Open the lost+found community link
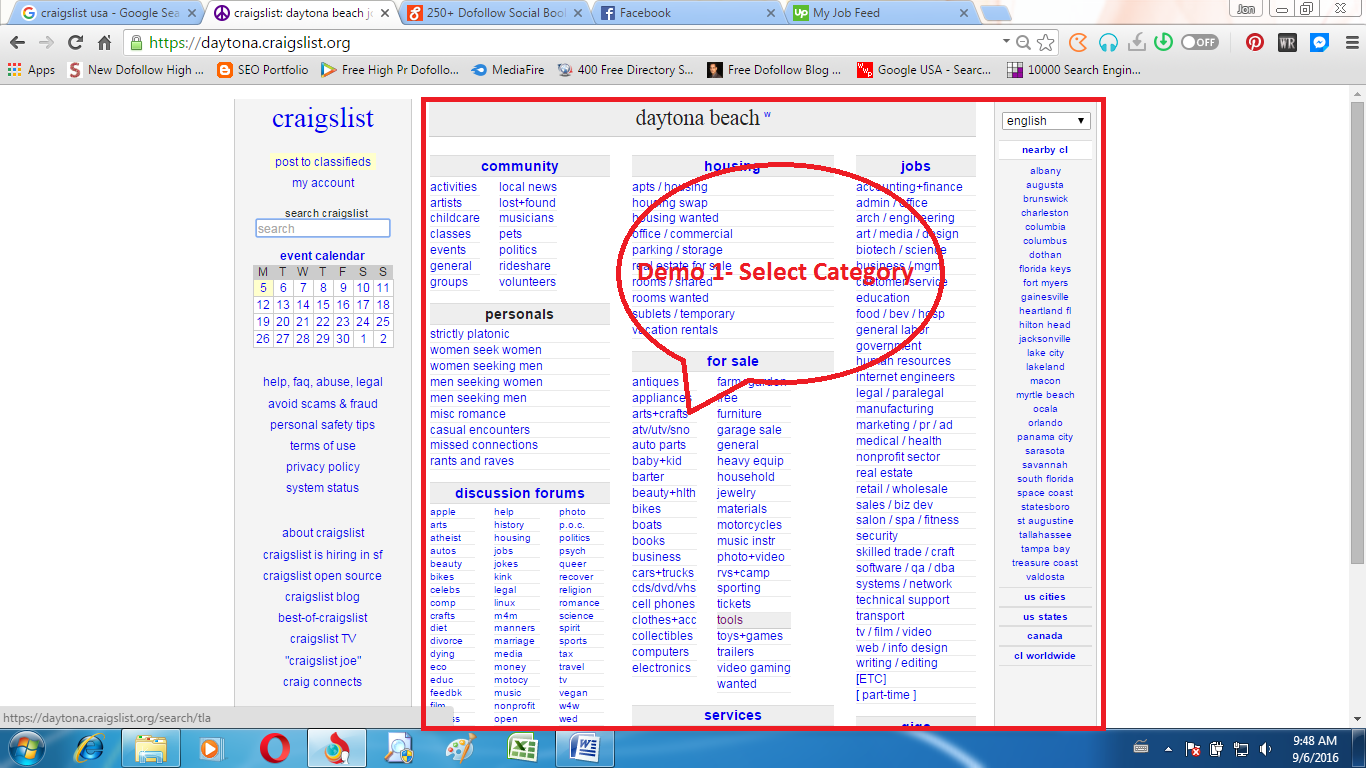 click(x=527, y=203)
